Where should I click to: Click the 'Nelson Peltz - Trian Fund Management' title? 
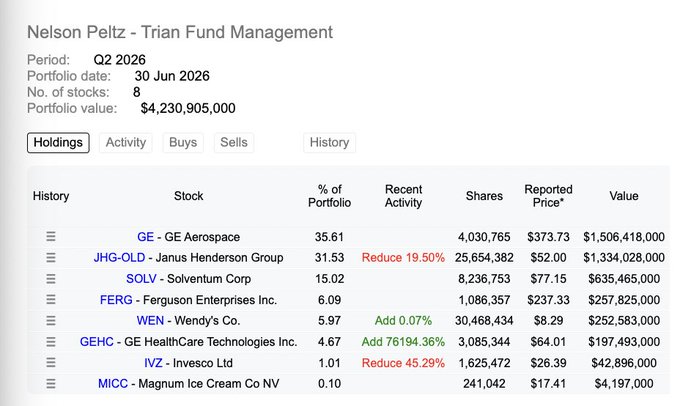click(x=180, y=33)
